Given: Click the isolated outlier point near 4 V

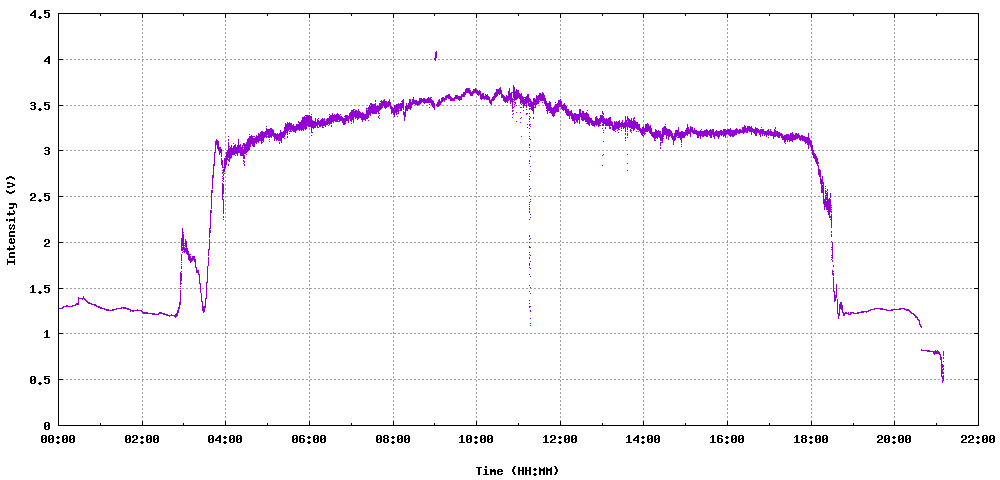Looking at the screenshot, I should (x=436, y=56).
